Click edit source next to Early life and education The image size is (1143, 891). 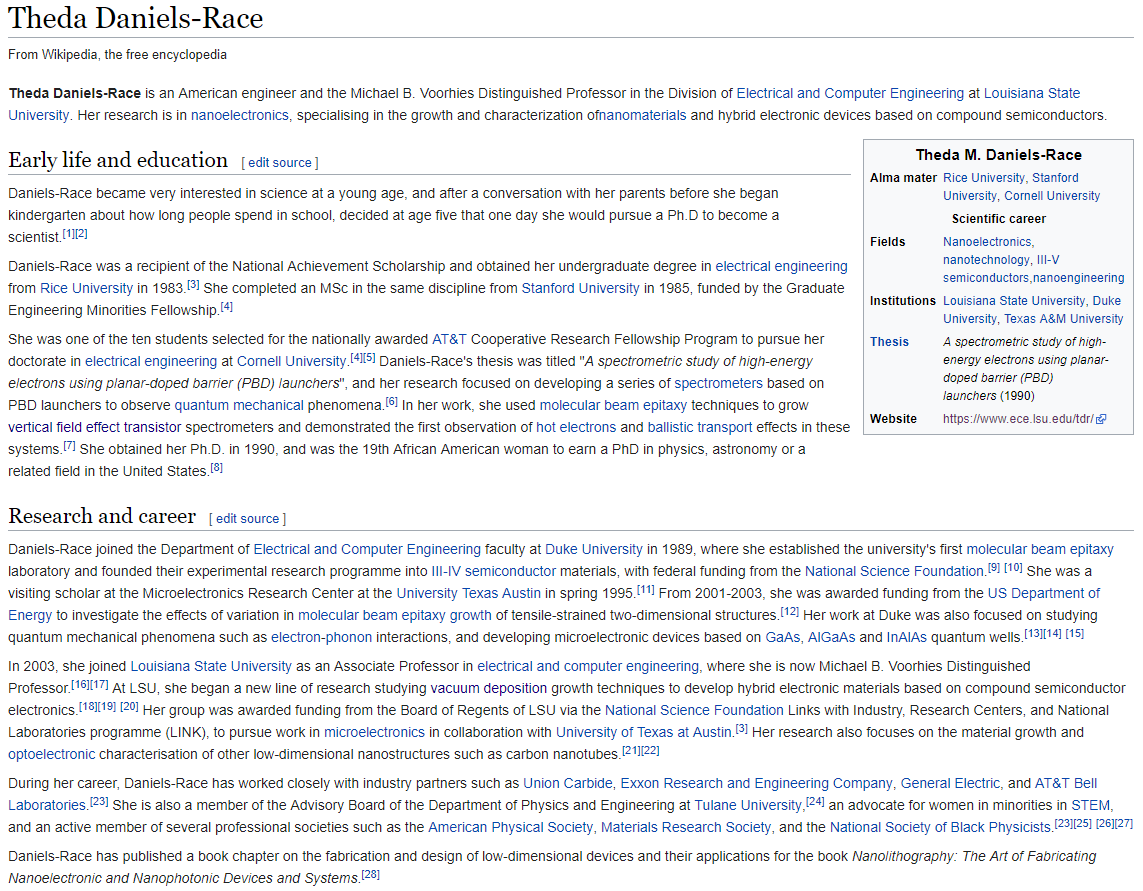point(280,163)
